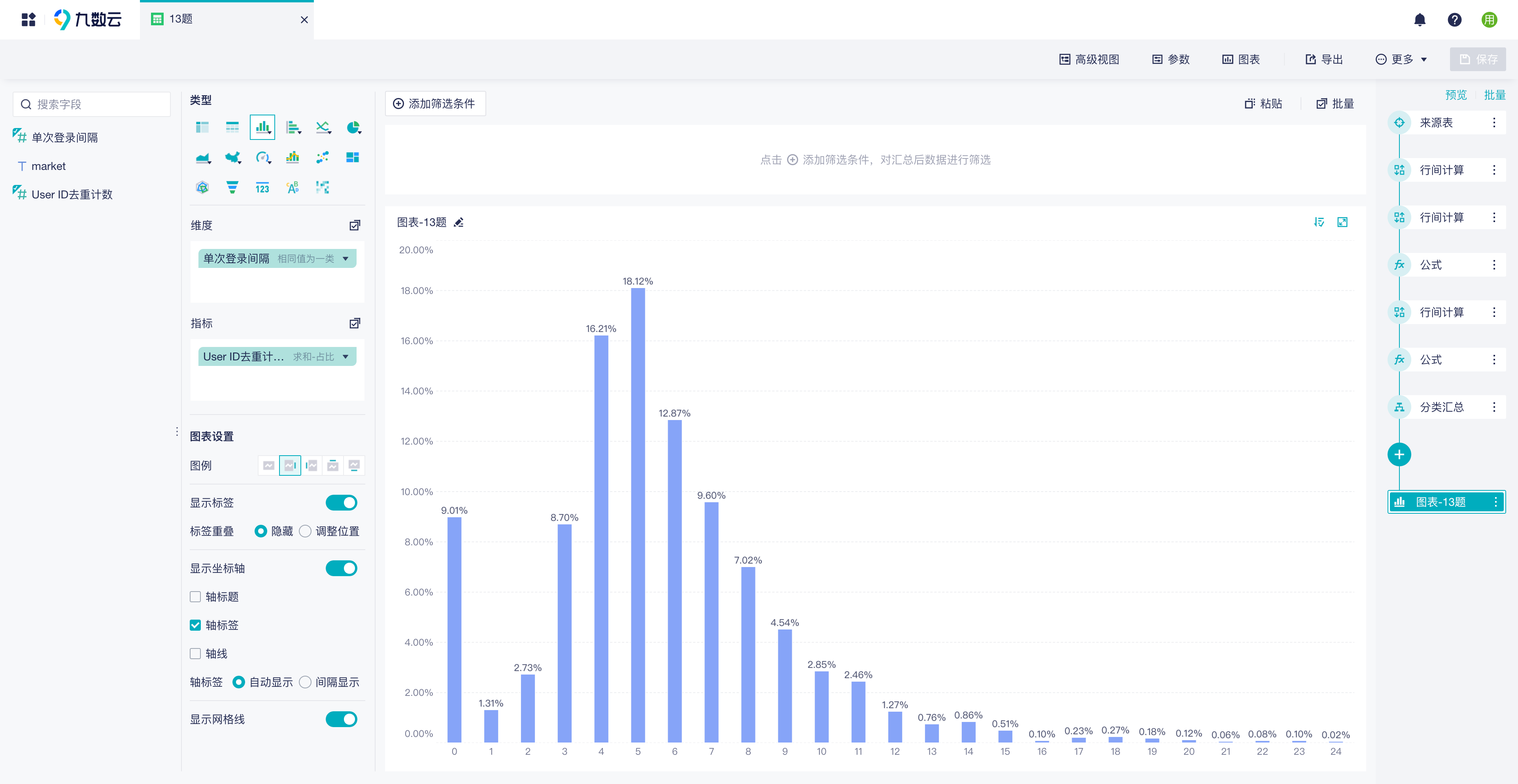Uncheck the 轴标签 checkbox

tap(196, 625)
